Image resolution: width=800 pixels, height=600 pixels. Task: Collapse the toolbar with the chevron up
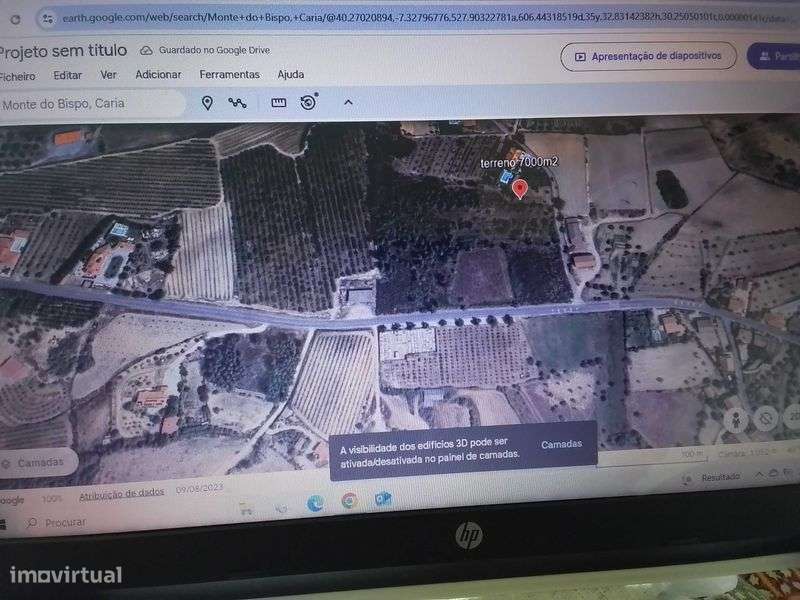(x=348, y=102)
